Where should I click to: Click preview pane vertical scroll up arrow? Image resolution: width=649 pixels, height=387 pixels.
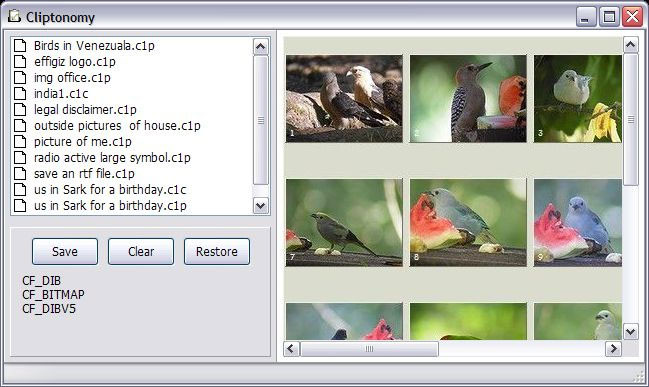click(630, 45)
